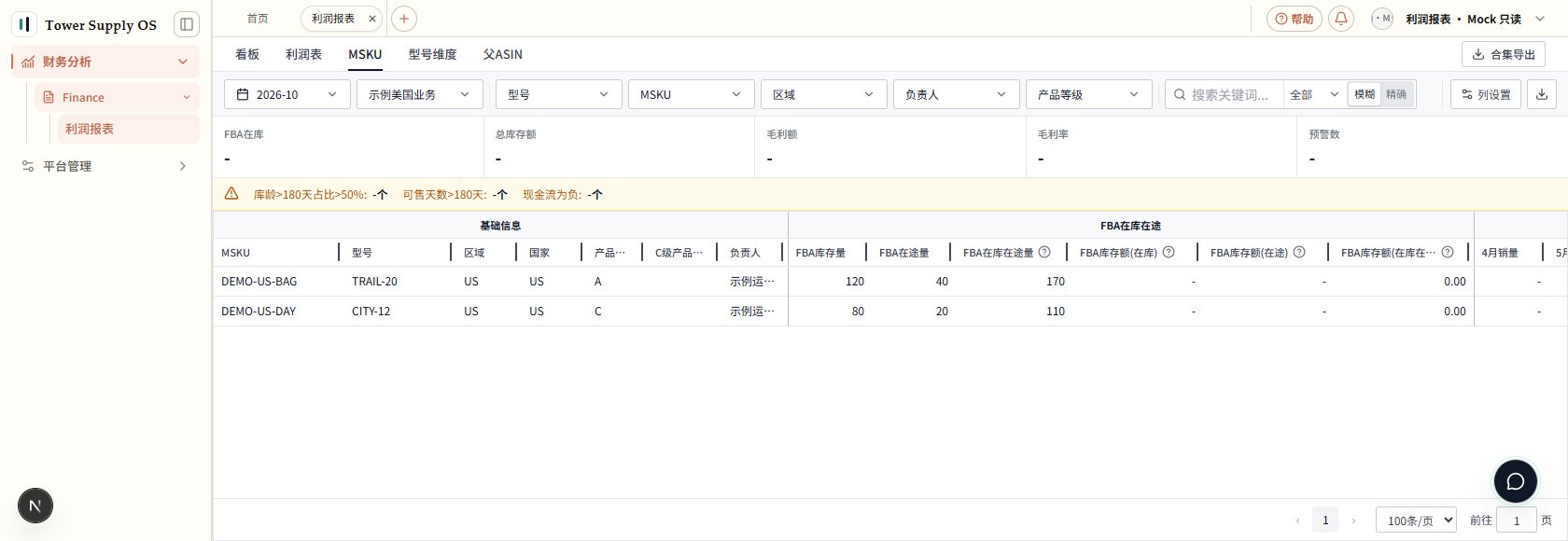
Task: Open the 负责人 filter dropdown
Action: click(x=956, y=94)
